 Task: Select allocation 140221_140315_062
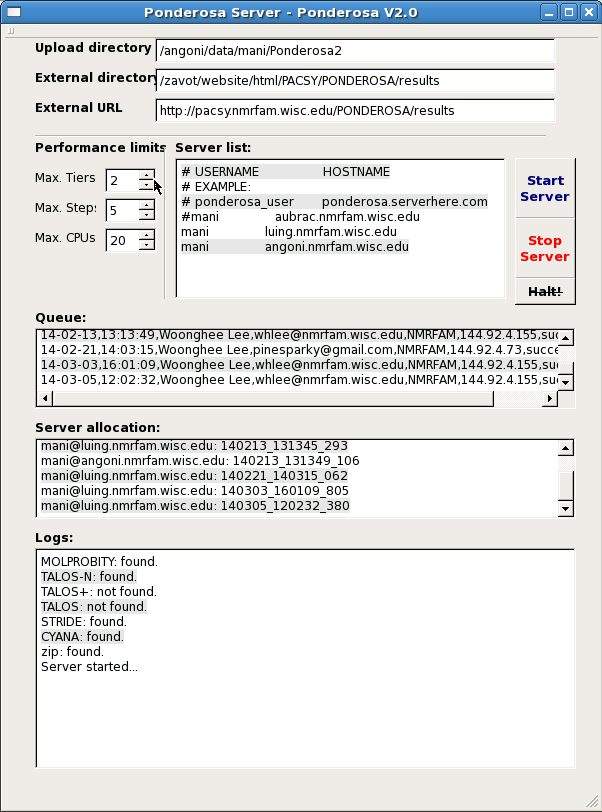(x=194, y=476)
